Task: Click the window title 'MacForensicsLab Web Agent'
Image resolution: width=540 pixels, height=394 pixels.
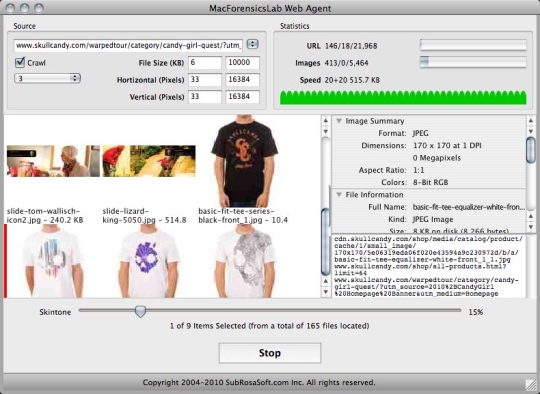Action: 270,8
